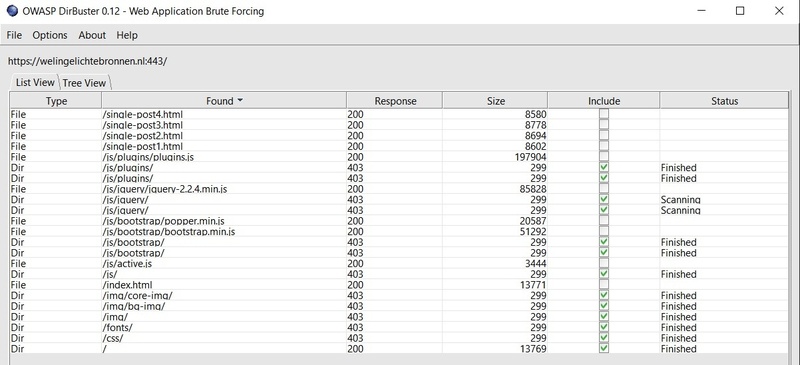
Task: Check Include for /index.html row
Action: 604,285
